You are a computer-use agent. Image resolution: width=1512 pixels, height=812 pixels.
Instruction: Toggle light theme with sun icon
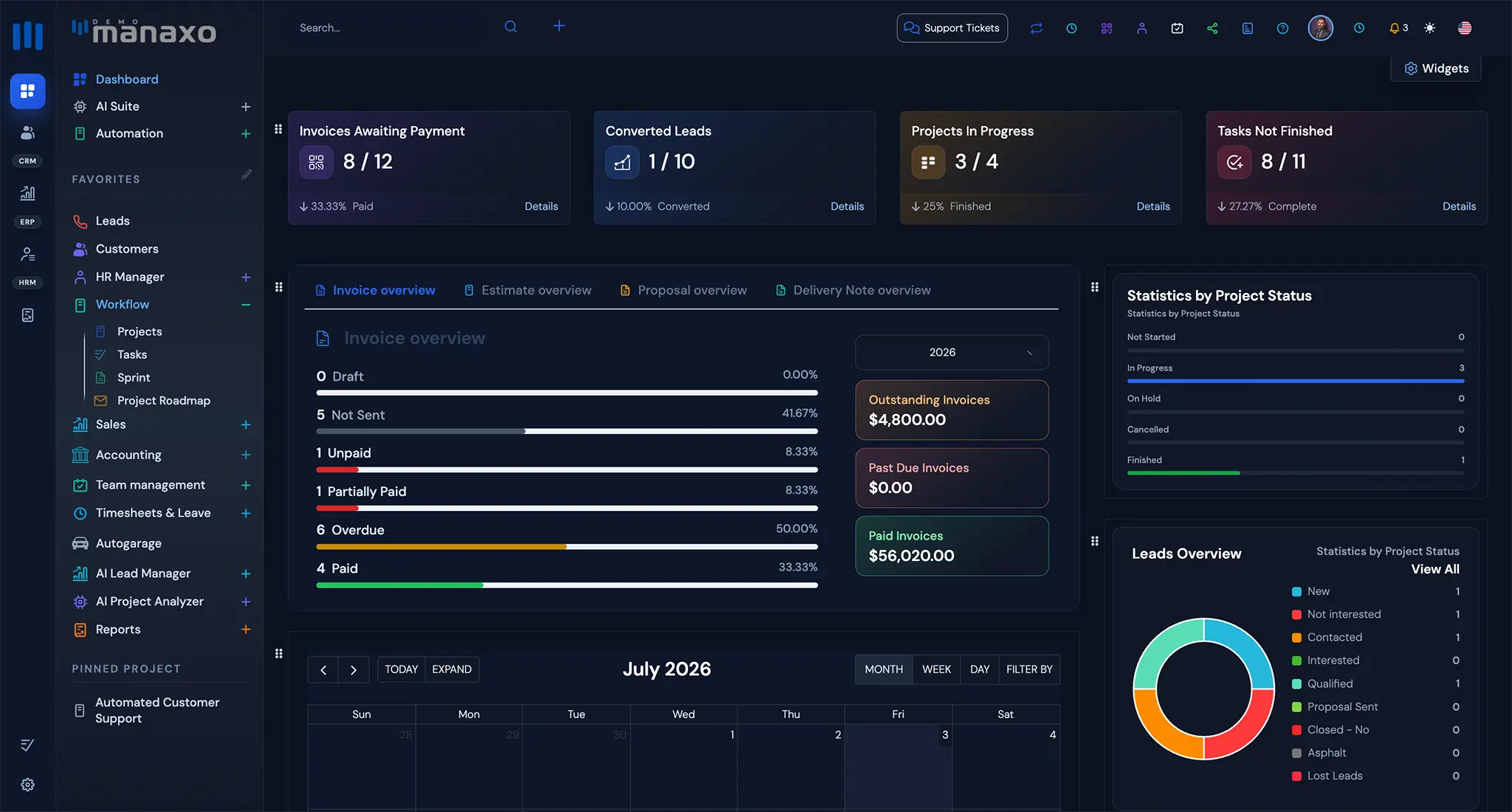(1429, 28)
